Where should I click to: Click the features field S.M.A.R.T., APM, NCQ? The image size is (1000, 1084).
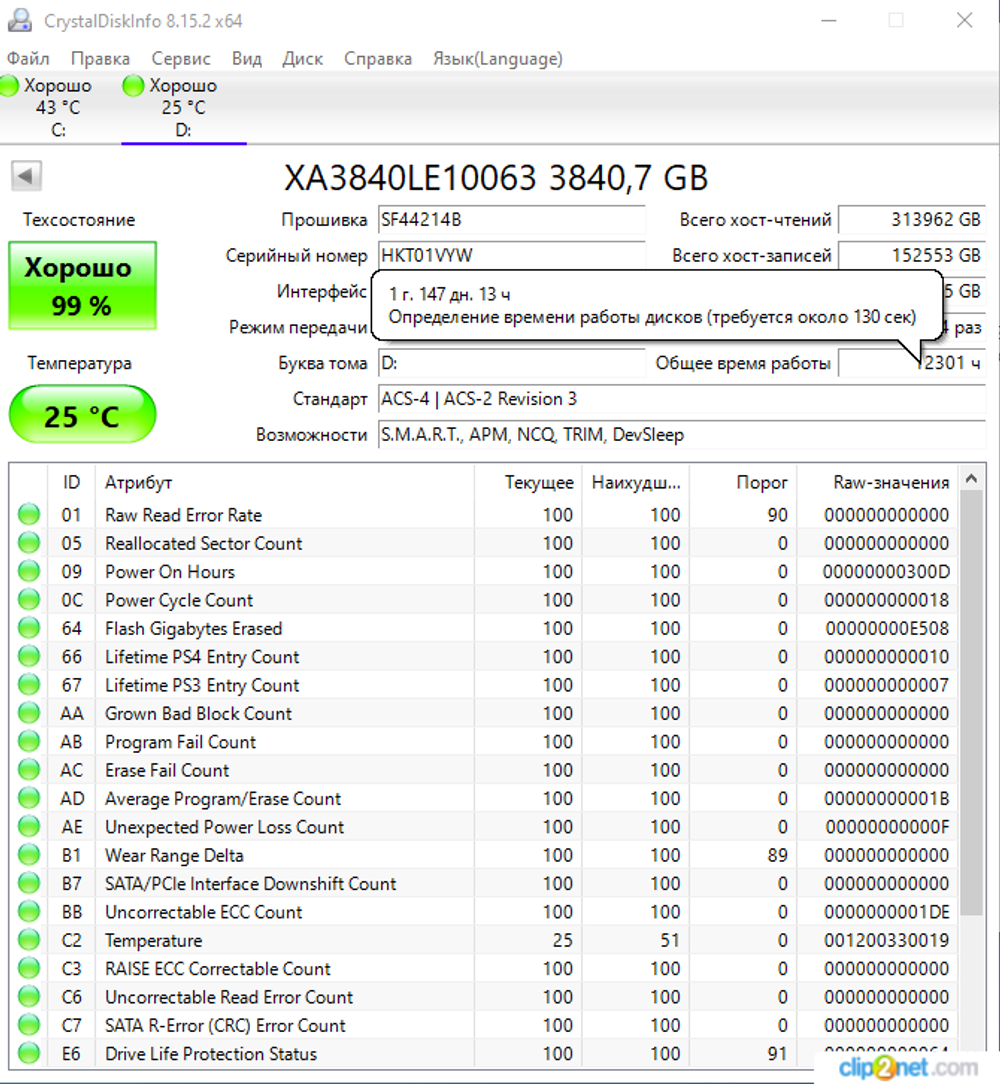pos(681,435)
